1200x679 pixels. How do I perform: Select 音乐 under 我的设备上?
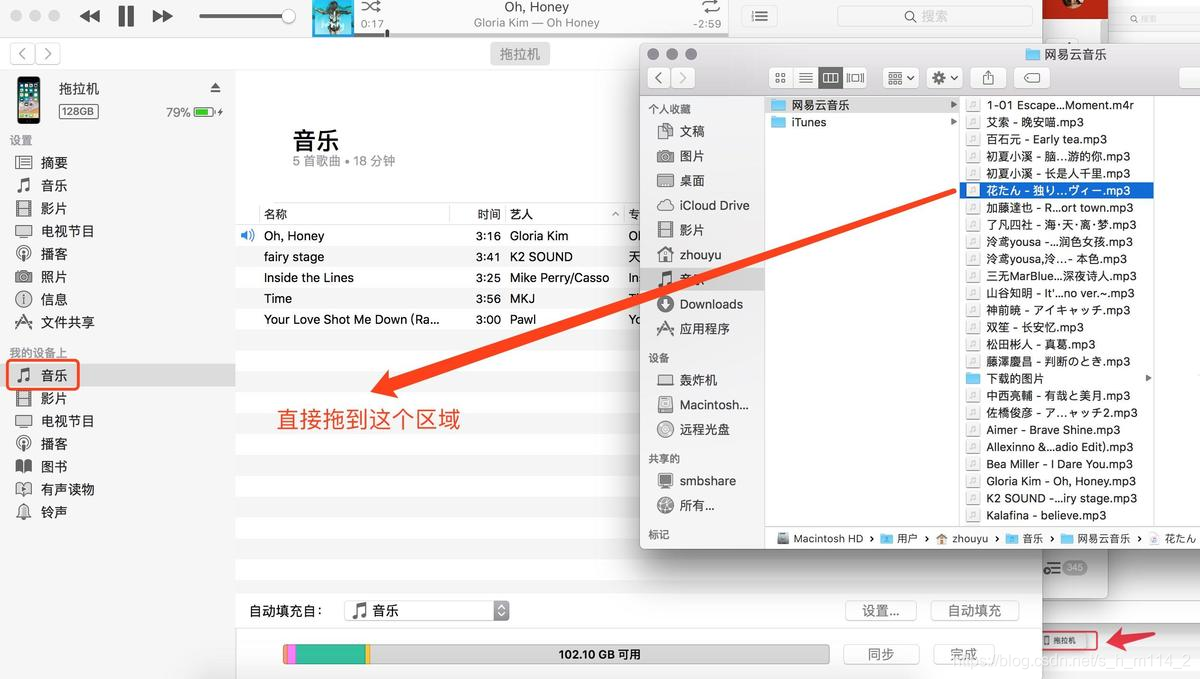coord(54,375)
